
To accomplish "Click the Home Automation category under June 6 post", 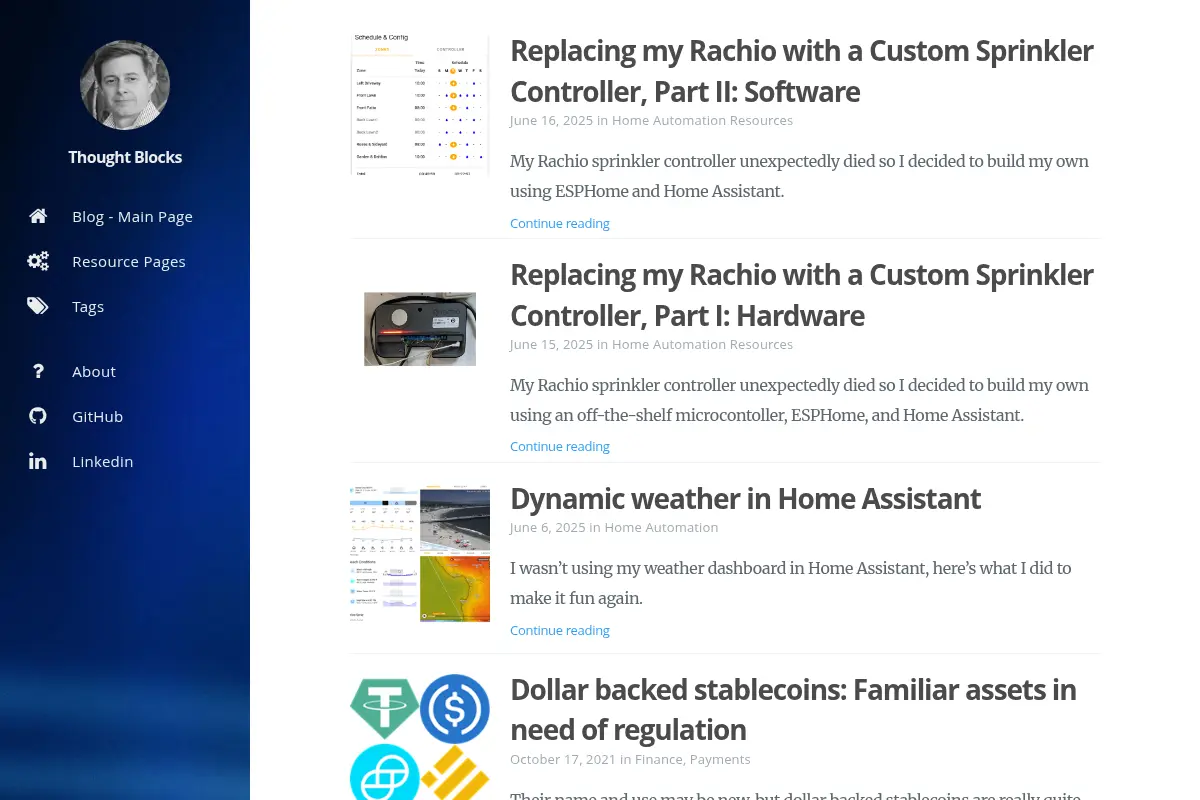I will pyautogui.click(x=661, y=527).
